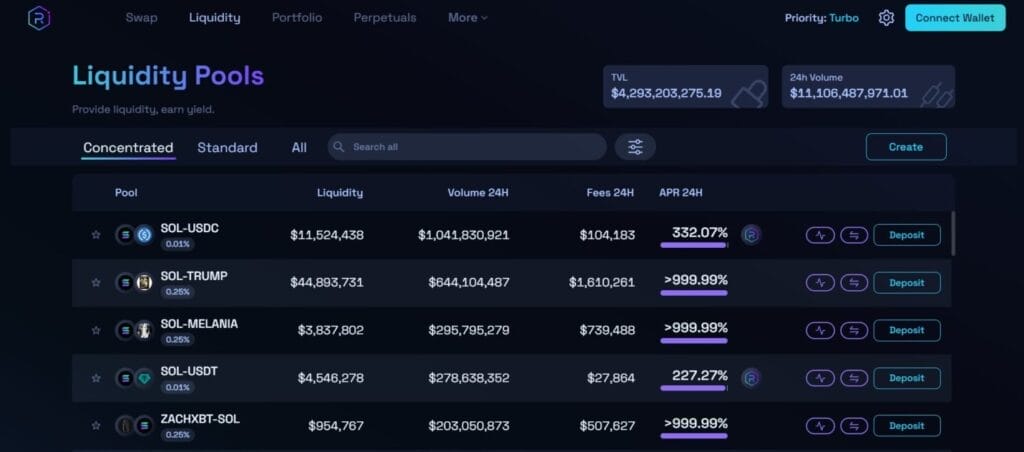Click the pool list vertical scrollbar
Image resolution: width=1024 pixels, height=452 pixels.
click(953, 233)
